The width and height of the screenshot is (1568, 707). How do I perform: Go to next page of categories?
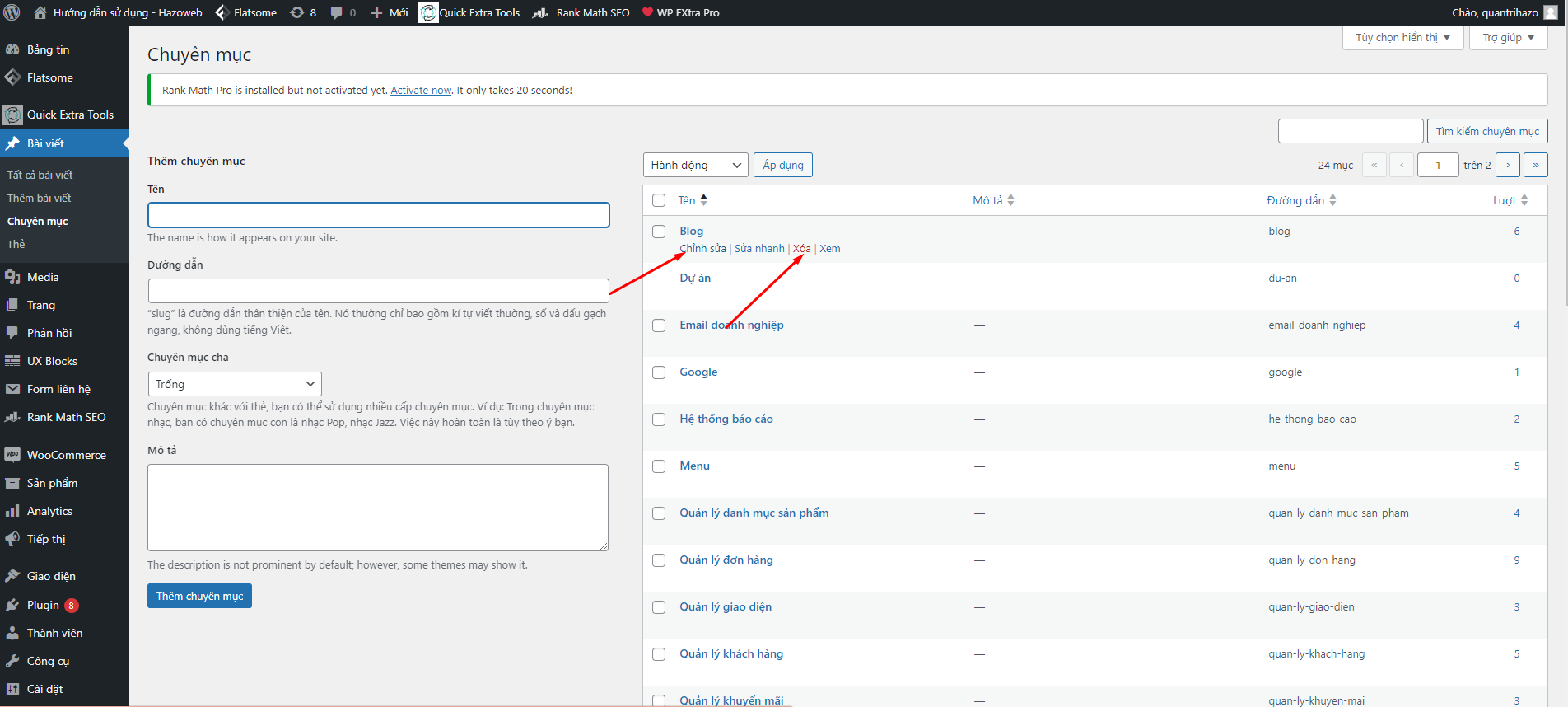tap(1507, 165)
